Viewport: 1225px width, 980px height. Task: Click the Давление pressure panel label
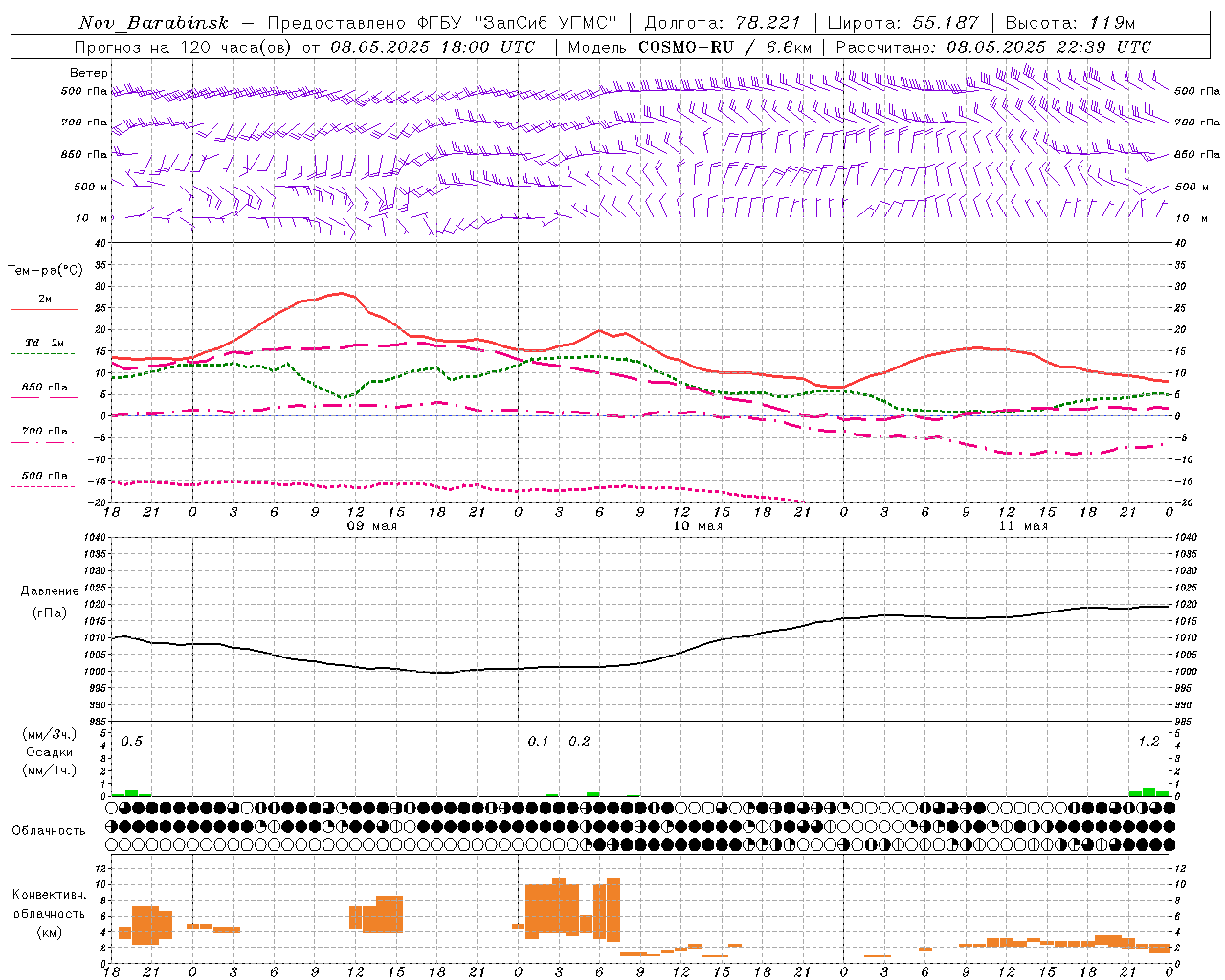[50, 591]
